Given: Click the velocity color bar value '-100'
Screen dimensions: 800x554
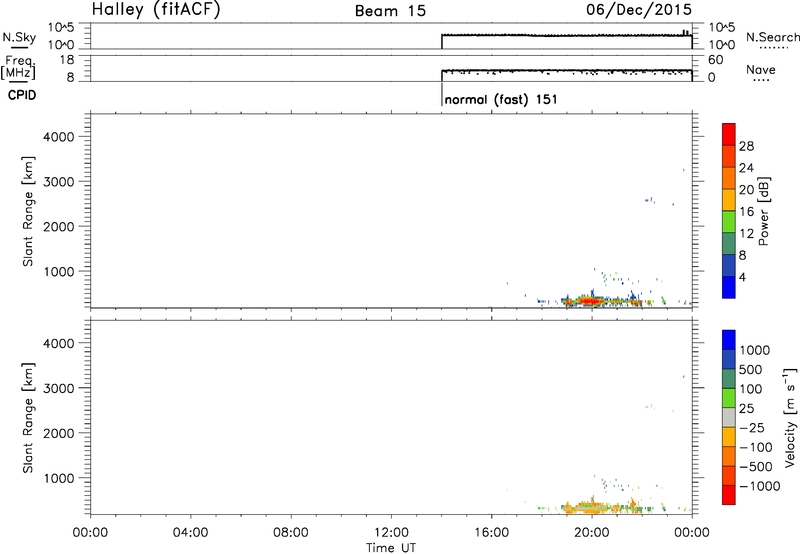Looking at the screenshot, I should click(x=756, y=447).
